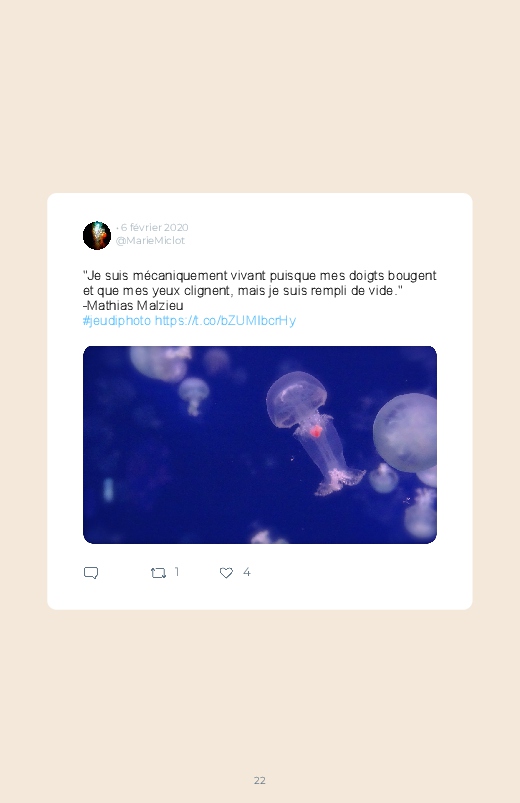Click the small jellyfish at upper left of photo

[194, 394]
